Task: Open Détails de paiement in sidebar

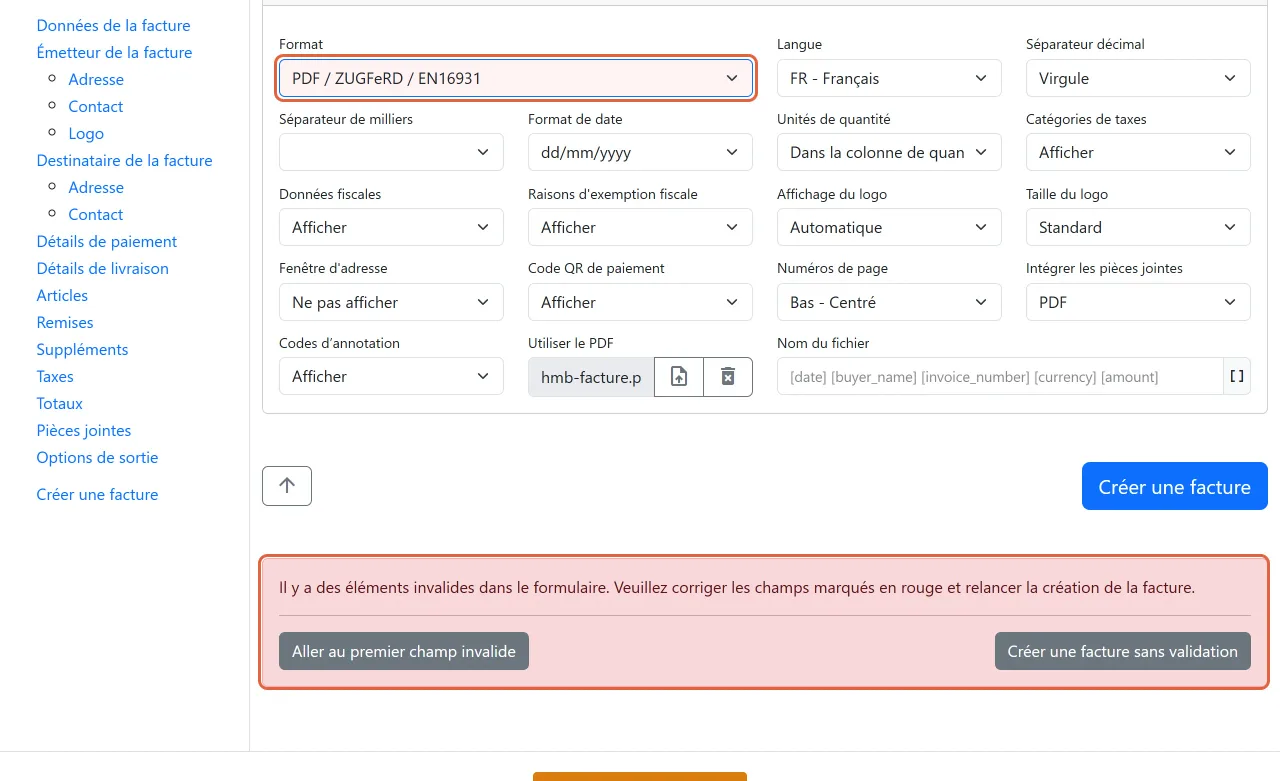Action: pos(106,241)
